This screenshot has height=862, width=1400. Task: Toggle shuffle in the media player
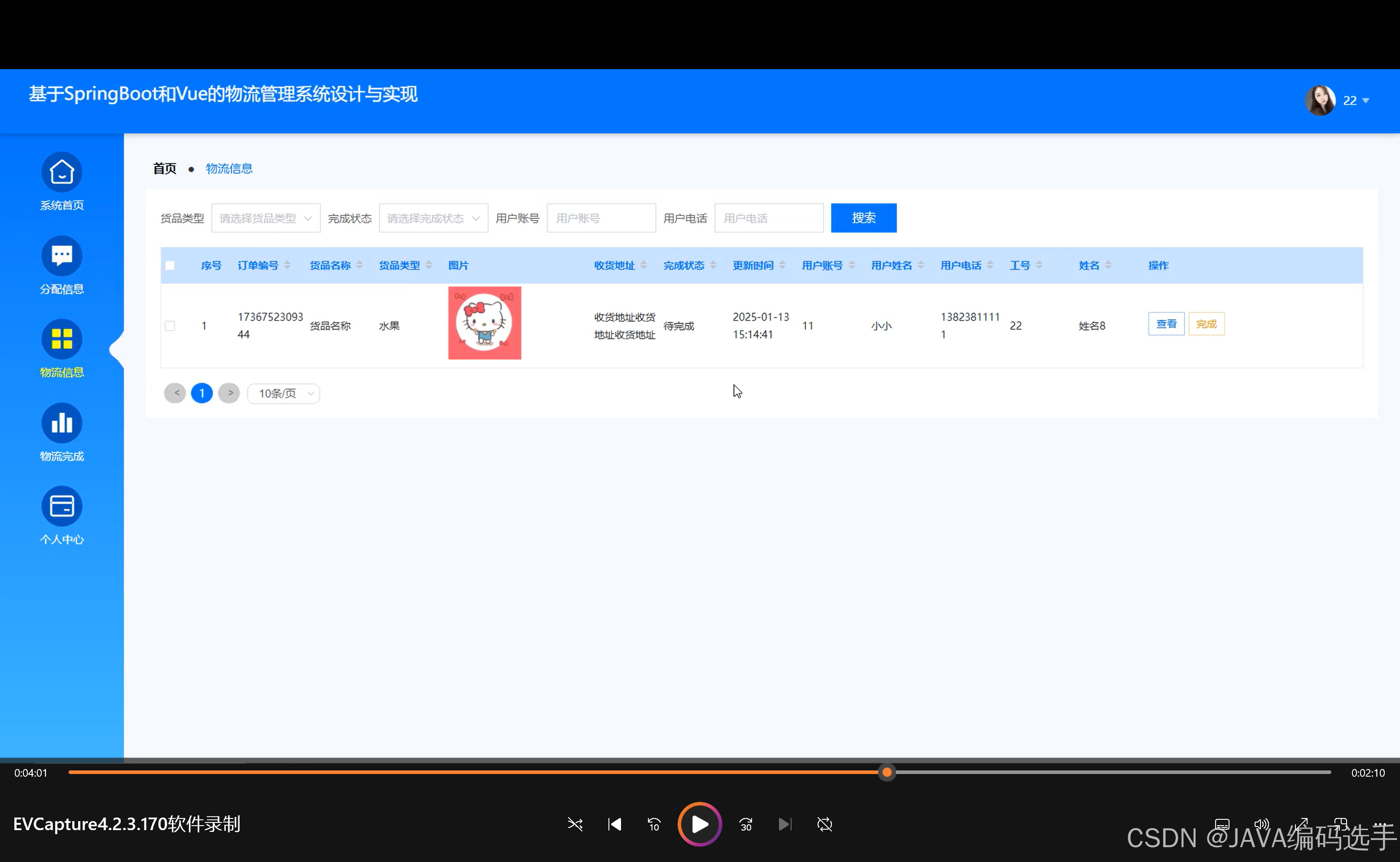click(x=575, y=824)
